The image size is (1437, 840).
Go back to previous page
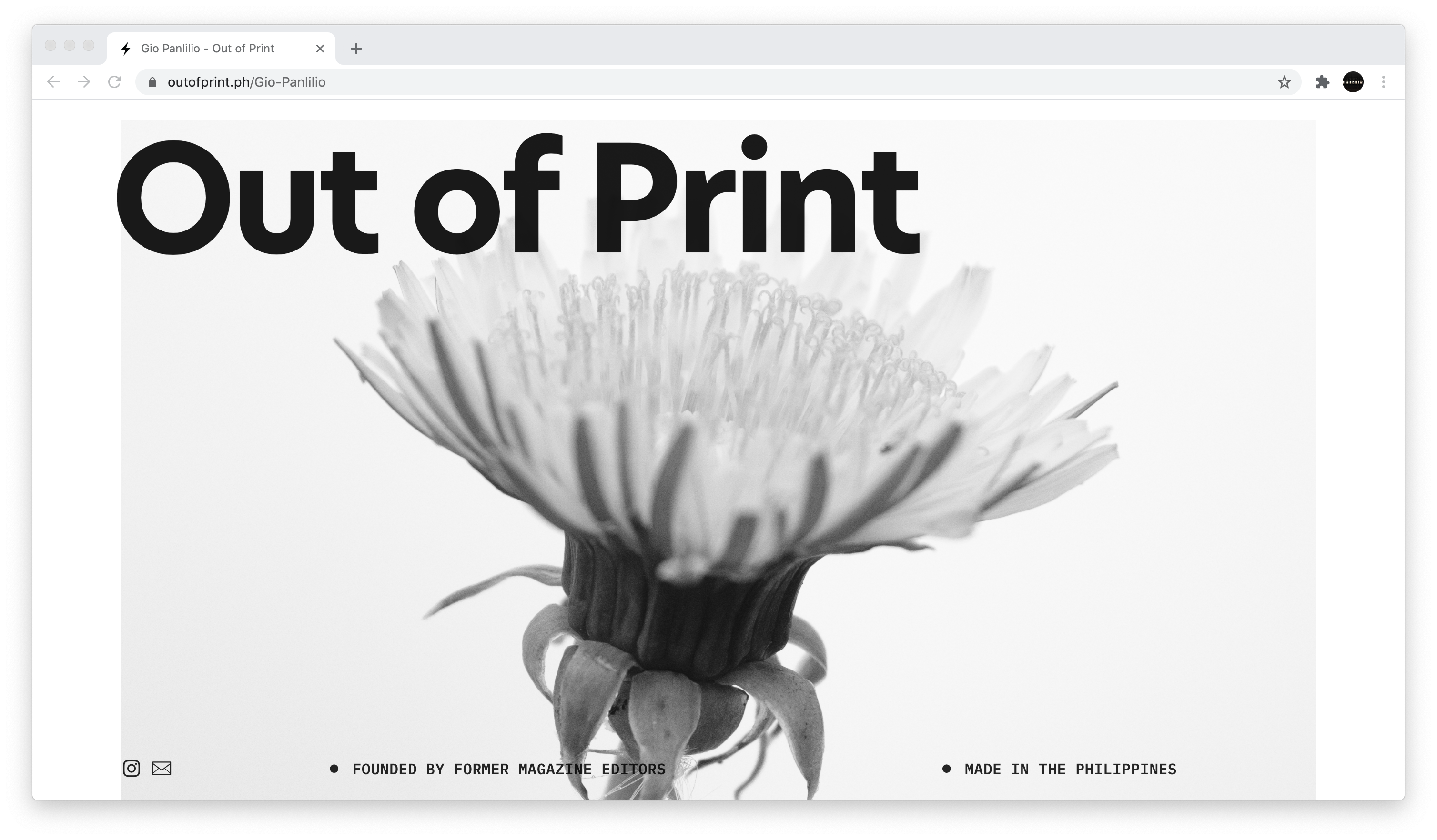[x=53, y=82]
